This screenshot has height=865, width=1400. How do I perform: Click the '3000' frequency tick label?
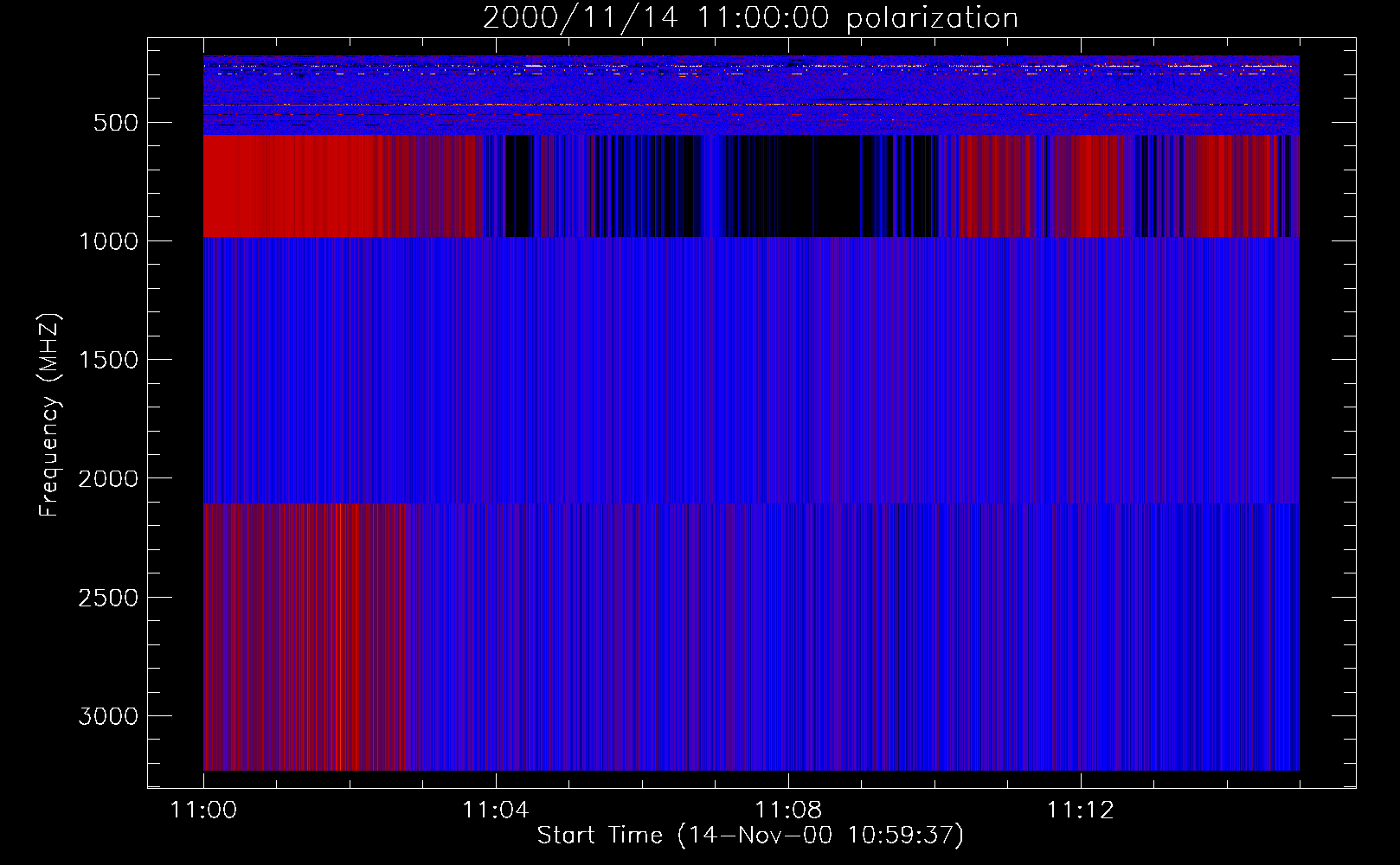pos(108,716)
